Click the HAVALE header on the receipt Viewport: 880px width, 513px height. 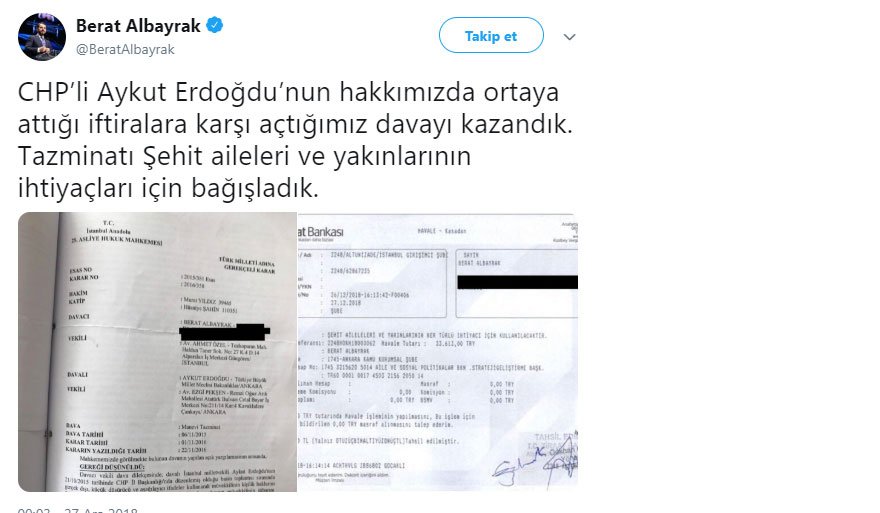(x=442, y=231)
